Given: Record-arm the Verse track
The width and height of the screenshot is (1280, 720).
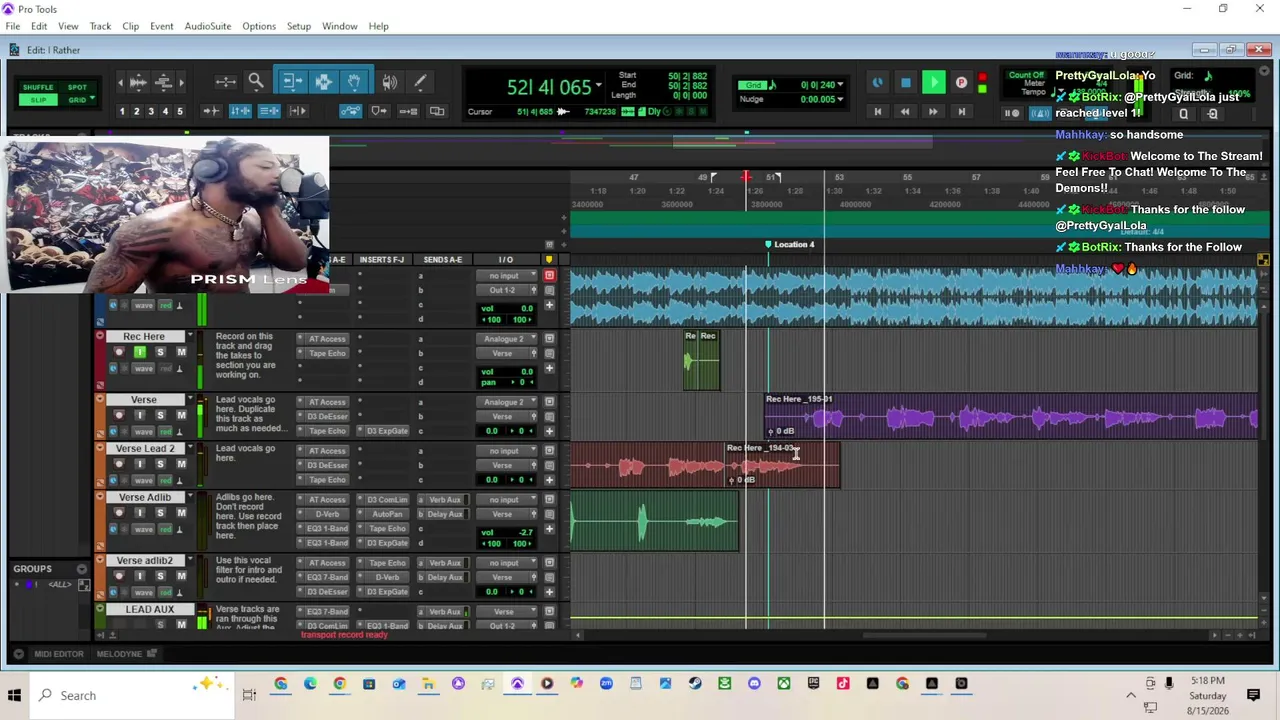Looking at the screenshot, I should point(119,415).
